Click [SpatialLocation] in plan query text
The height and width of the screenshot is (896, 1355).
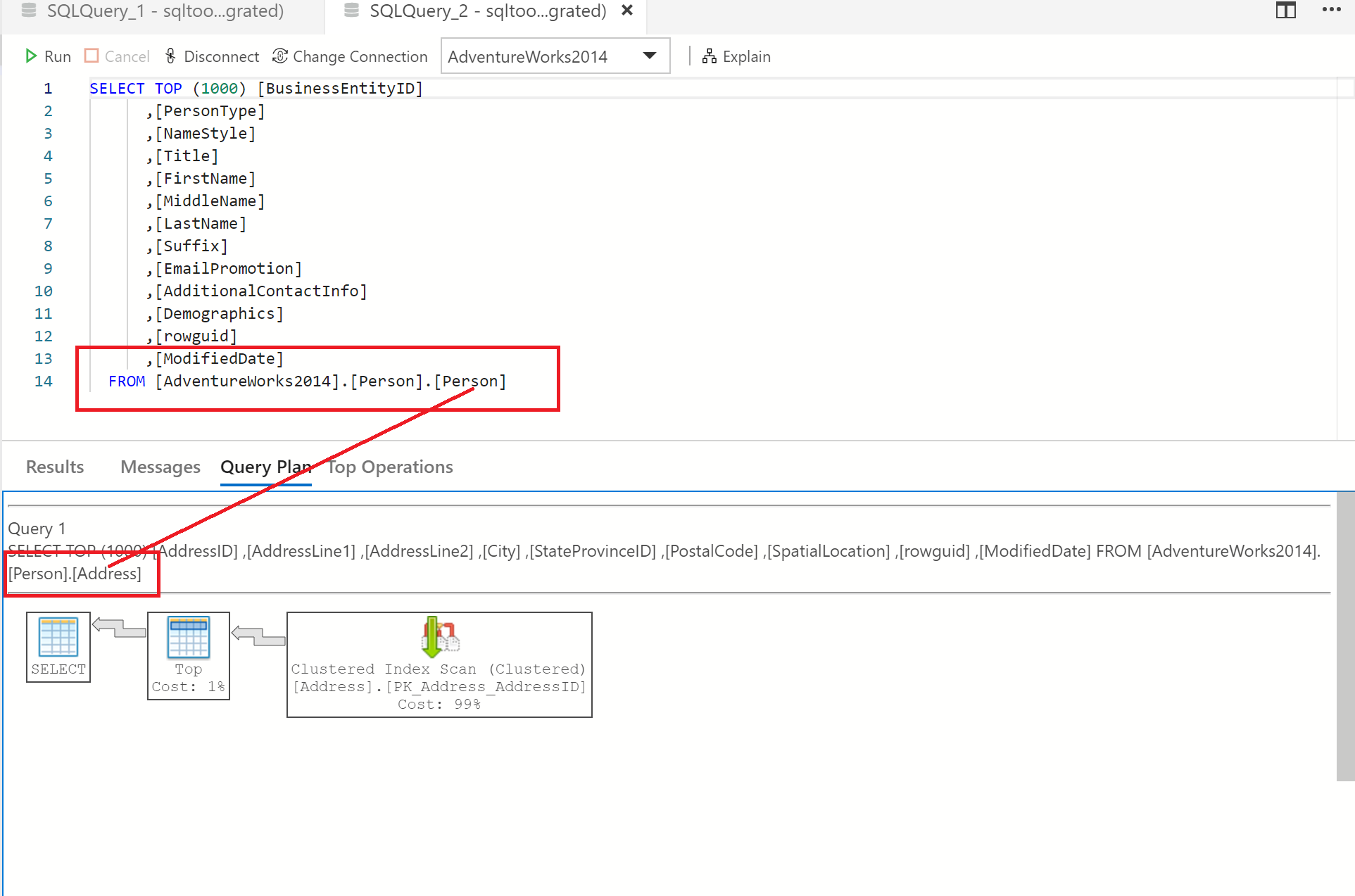tap(828, 551)
